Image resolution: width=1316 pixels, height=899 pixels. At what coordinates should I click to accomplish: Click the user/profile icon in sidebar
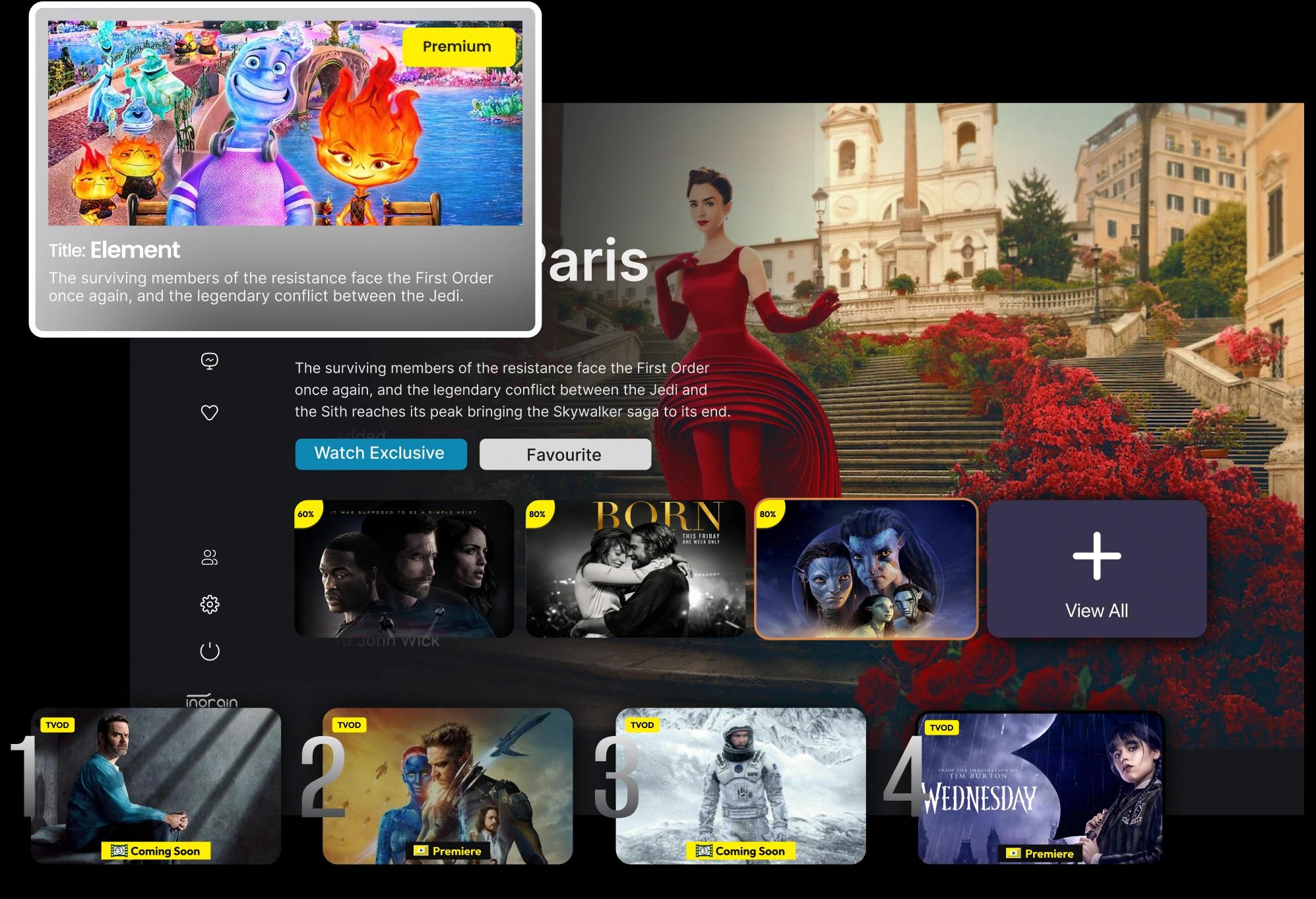(x=209, y=557)
